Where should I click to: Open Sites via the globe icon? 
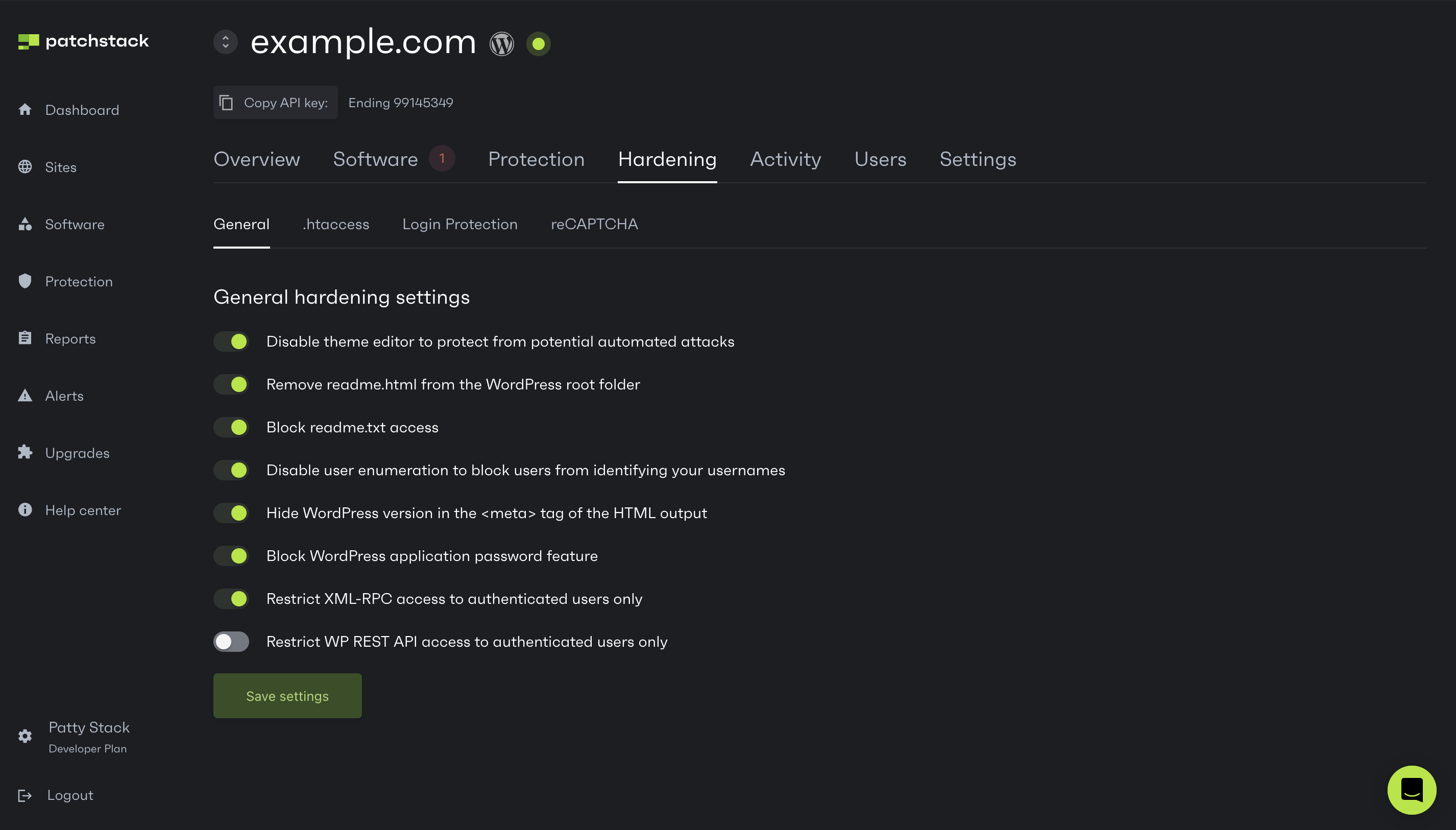click(25, 166)
